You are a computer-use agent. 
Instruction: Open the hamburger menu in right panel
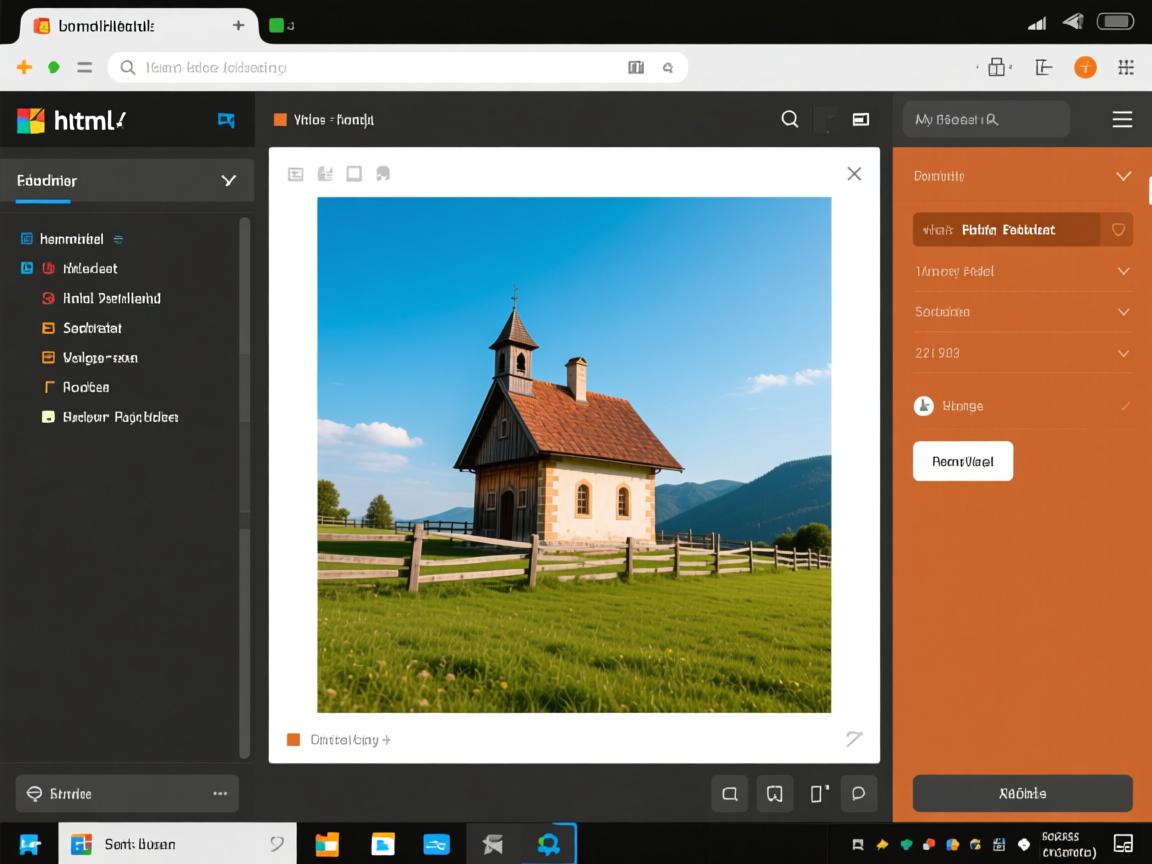1122,120
